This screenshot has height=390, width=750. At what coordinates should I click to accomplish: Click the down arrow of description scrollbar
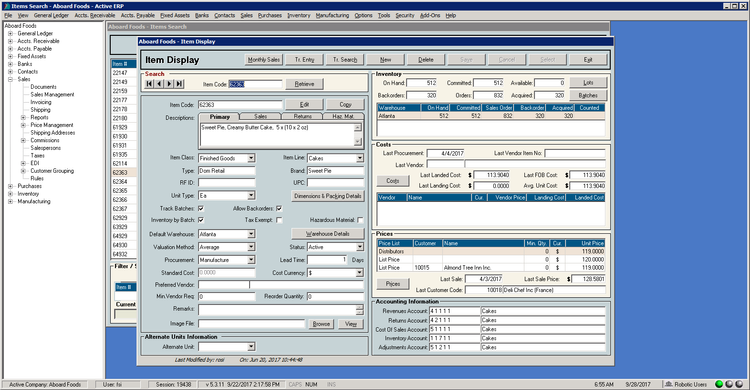pyautogui.click(x=357, y=141)
